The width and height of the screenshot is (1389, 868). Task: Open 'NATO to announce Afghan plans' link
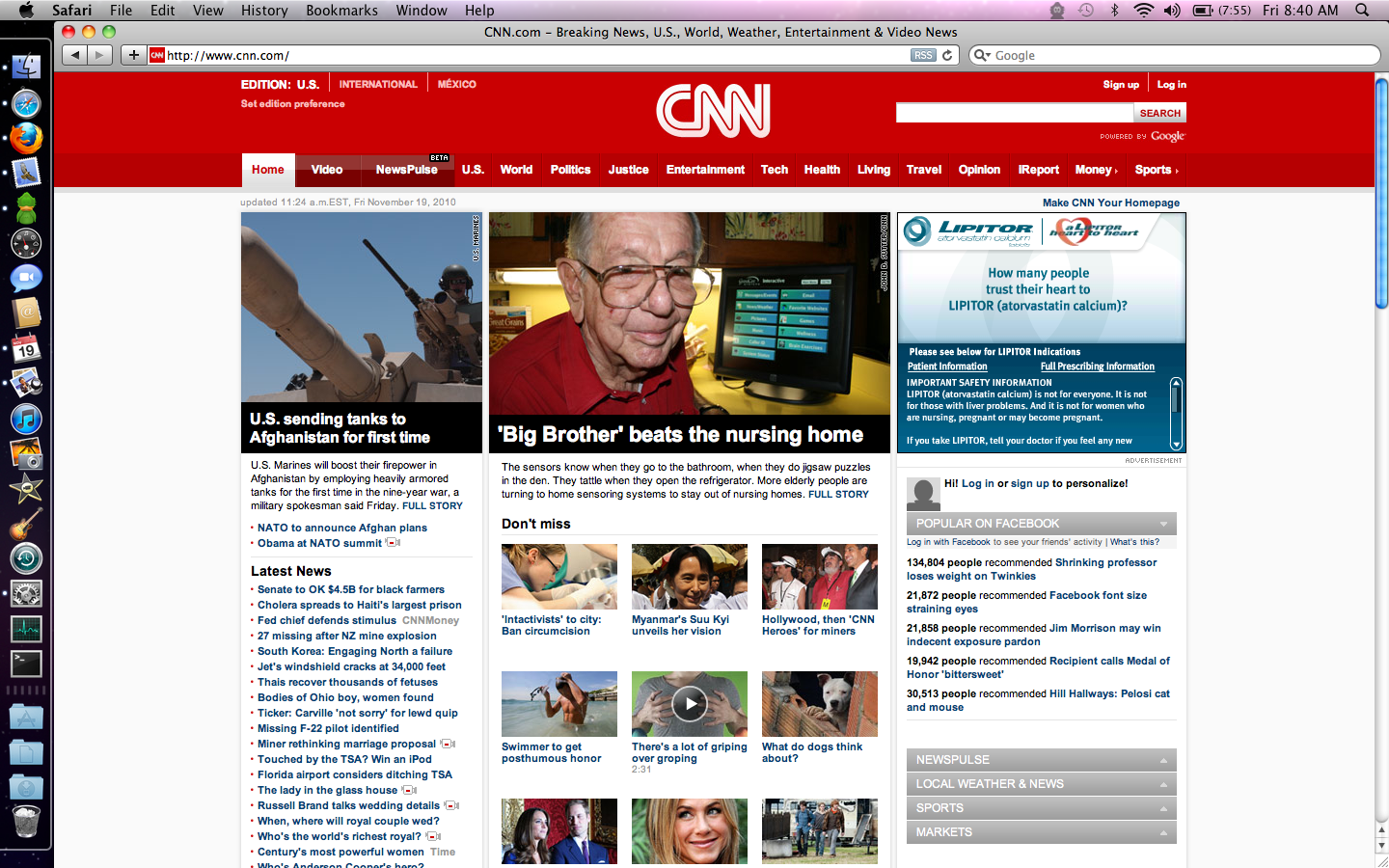342,528
